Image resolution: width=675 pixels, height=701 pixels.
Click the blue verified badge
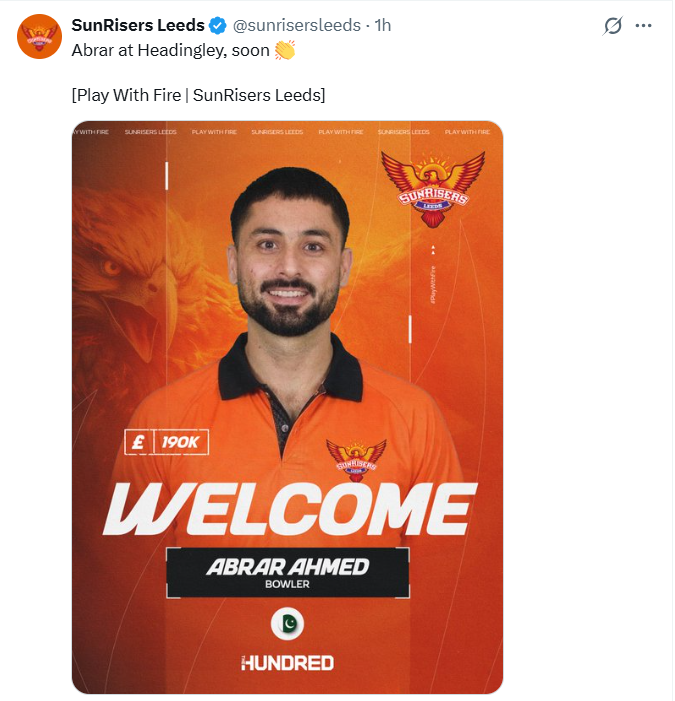217,25
